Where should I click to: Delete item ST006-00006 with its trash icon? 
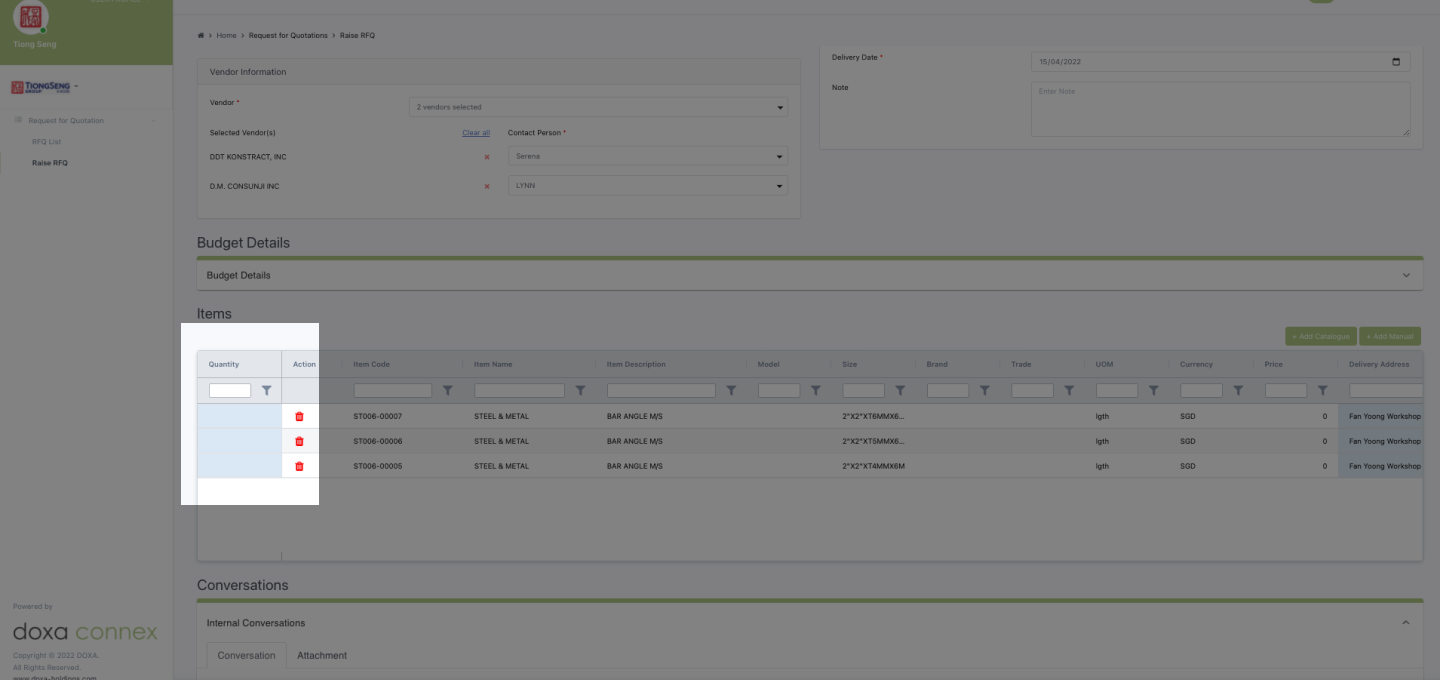[x=299, y=441]
